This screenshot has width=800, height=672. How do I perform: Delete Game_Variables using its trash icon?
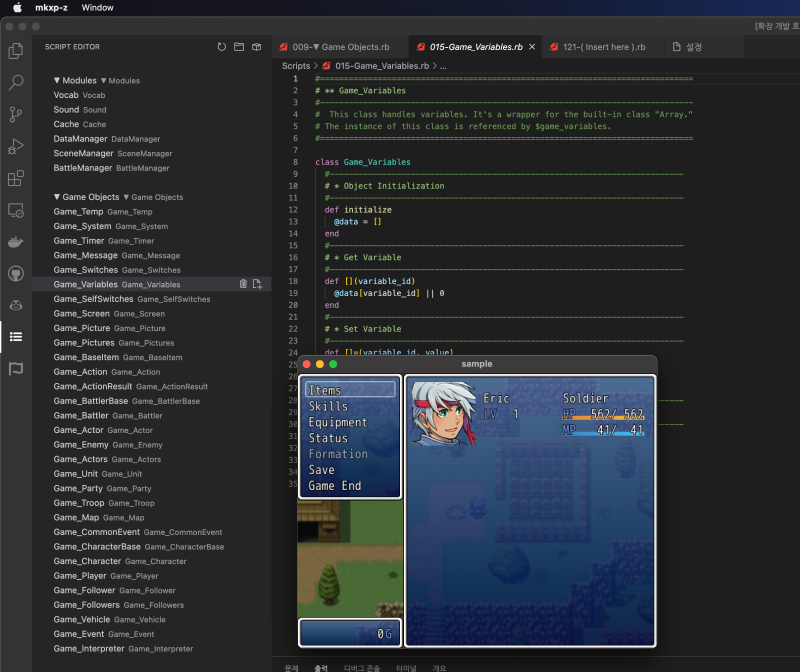tap(243, 284)
